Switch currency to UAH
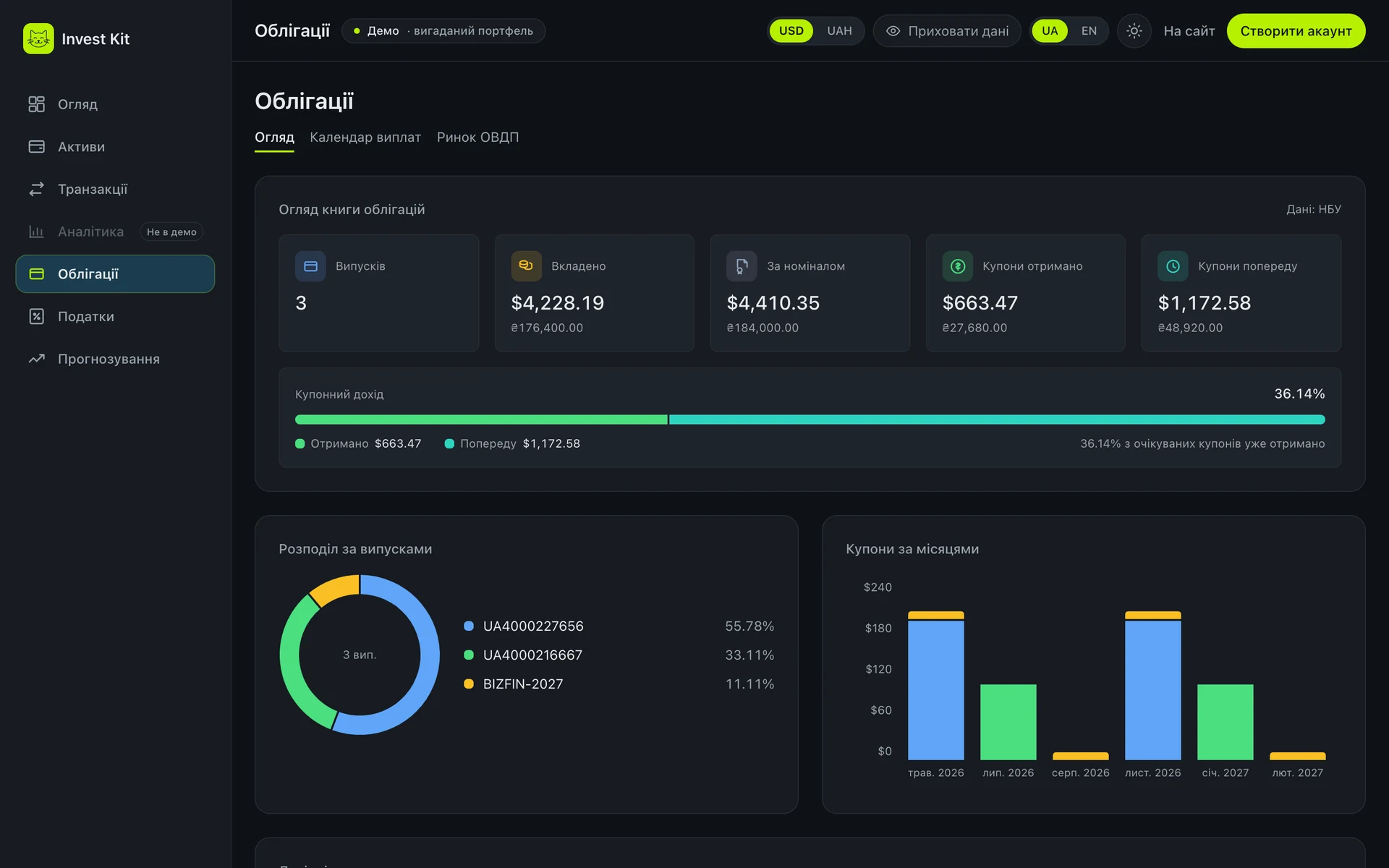Viewport: 1389px width, 868px height. [x=839, y=31]
